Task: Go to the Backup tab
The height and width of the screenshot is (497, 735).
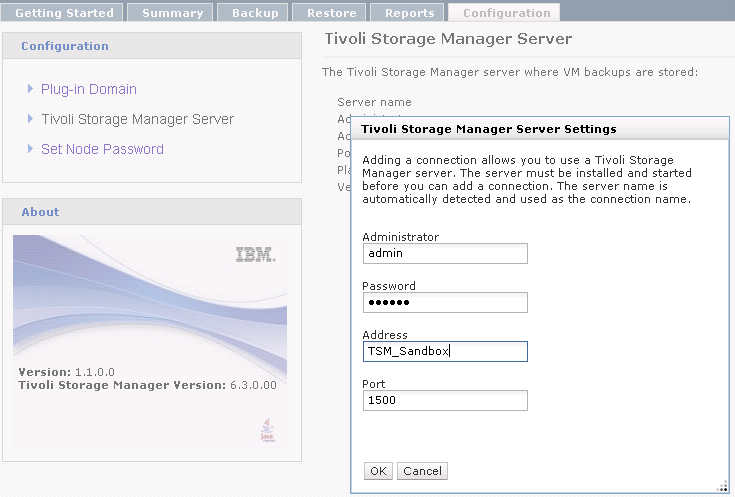Action: coord(255,13)
